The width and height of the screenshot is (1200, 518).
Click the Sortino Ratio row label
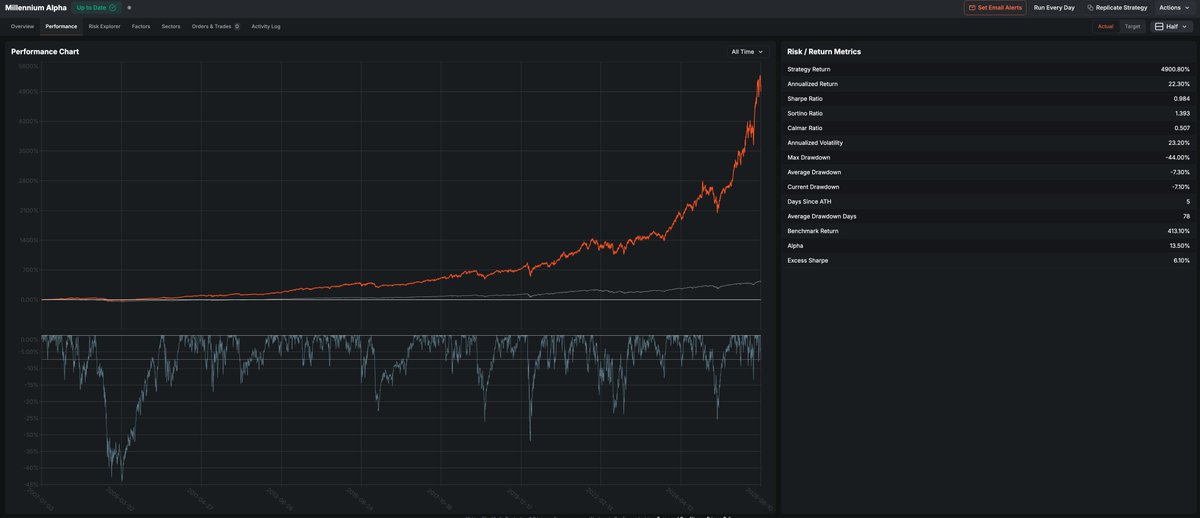(x=805, y=113)
